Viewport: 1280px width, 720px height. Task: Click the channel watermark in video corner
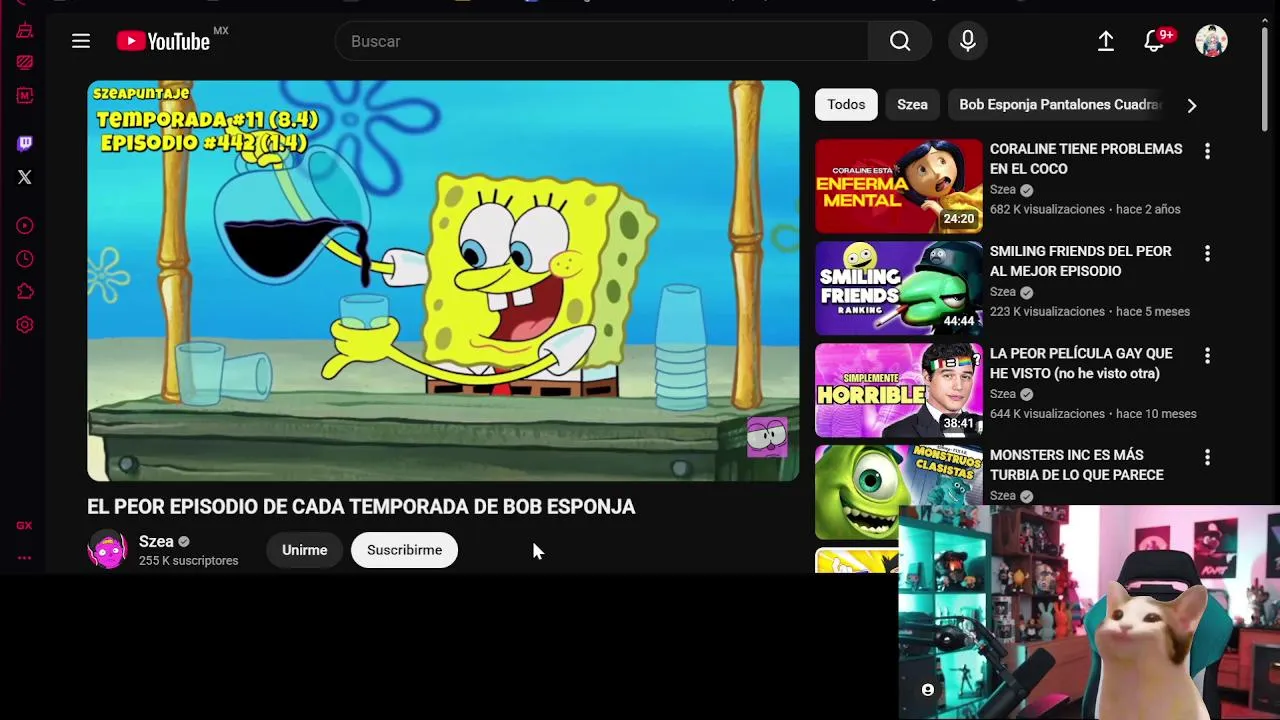[x=767, y=437]
